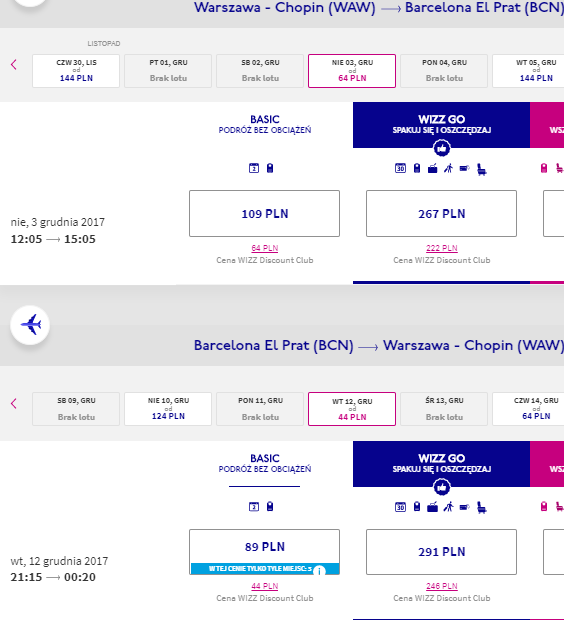The image size is (564, 620).
Task: Show earlier return dates with left chevron
Action: coord(14,403)
